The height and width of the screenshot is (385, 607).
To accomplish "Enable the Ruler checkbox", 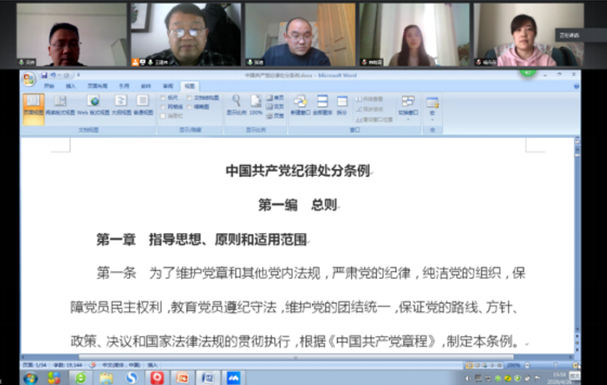I will (163, 98).
